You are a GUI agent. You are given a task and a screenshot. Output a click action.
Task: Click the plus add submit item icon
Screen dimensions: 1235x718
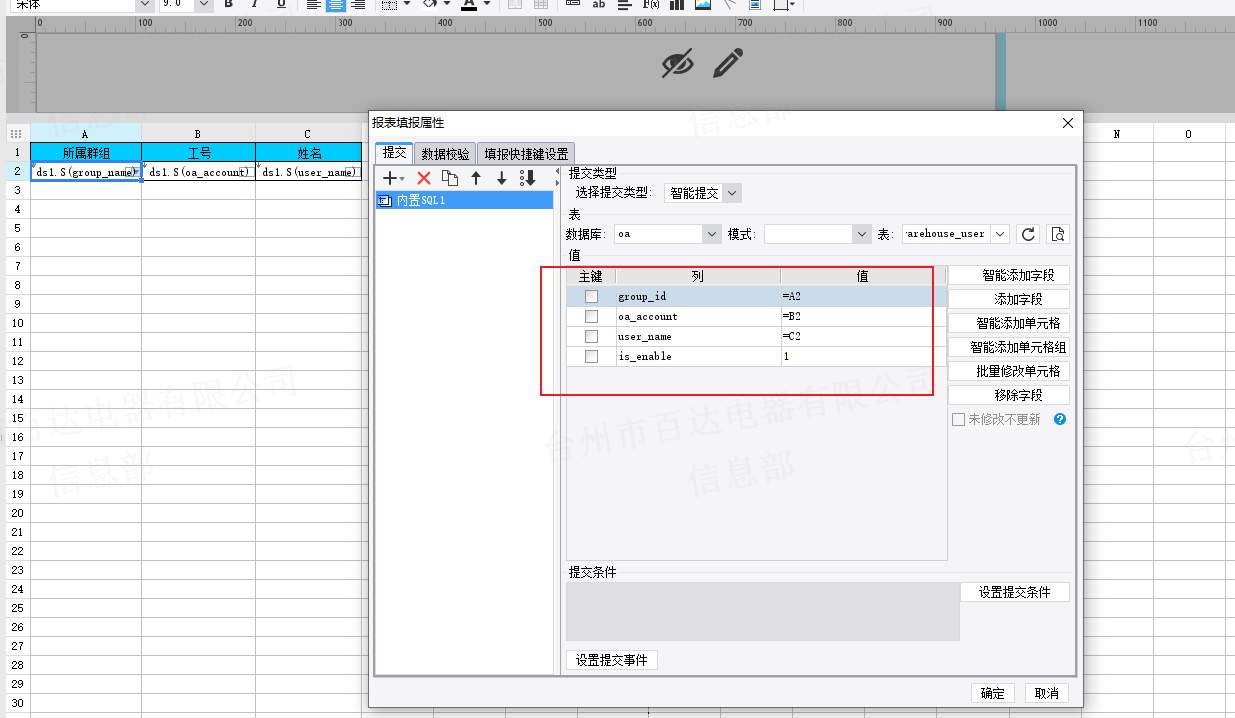[390, 178]
